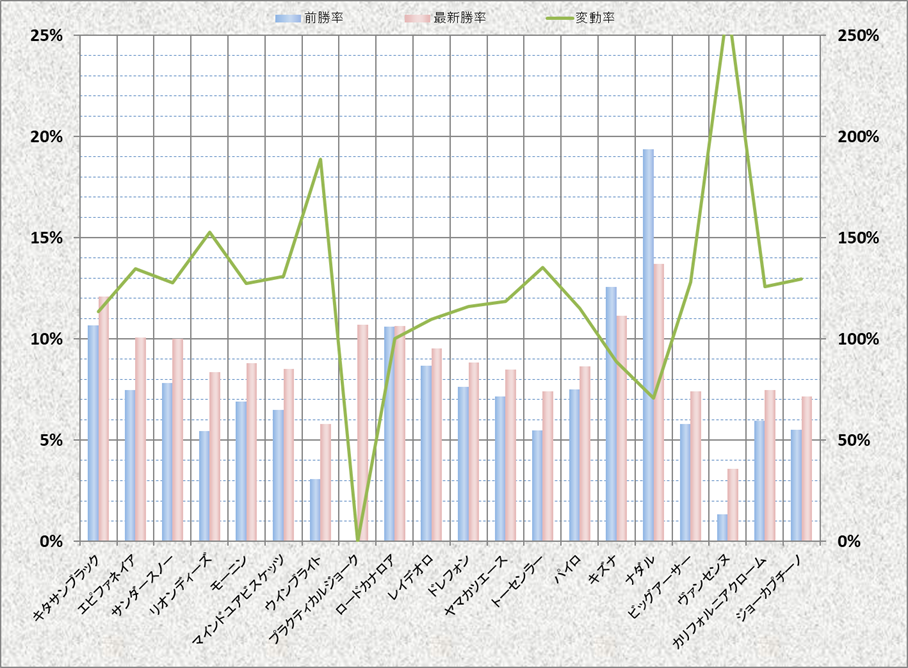Click the blue bar for ウインブライト
The width and height of the screenshot is (908, 668).
click(x=315, y=510)
